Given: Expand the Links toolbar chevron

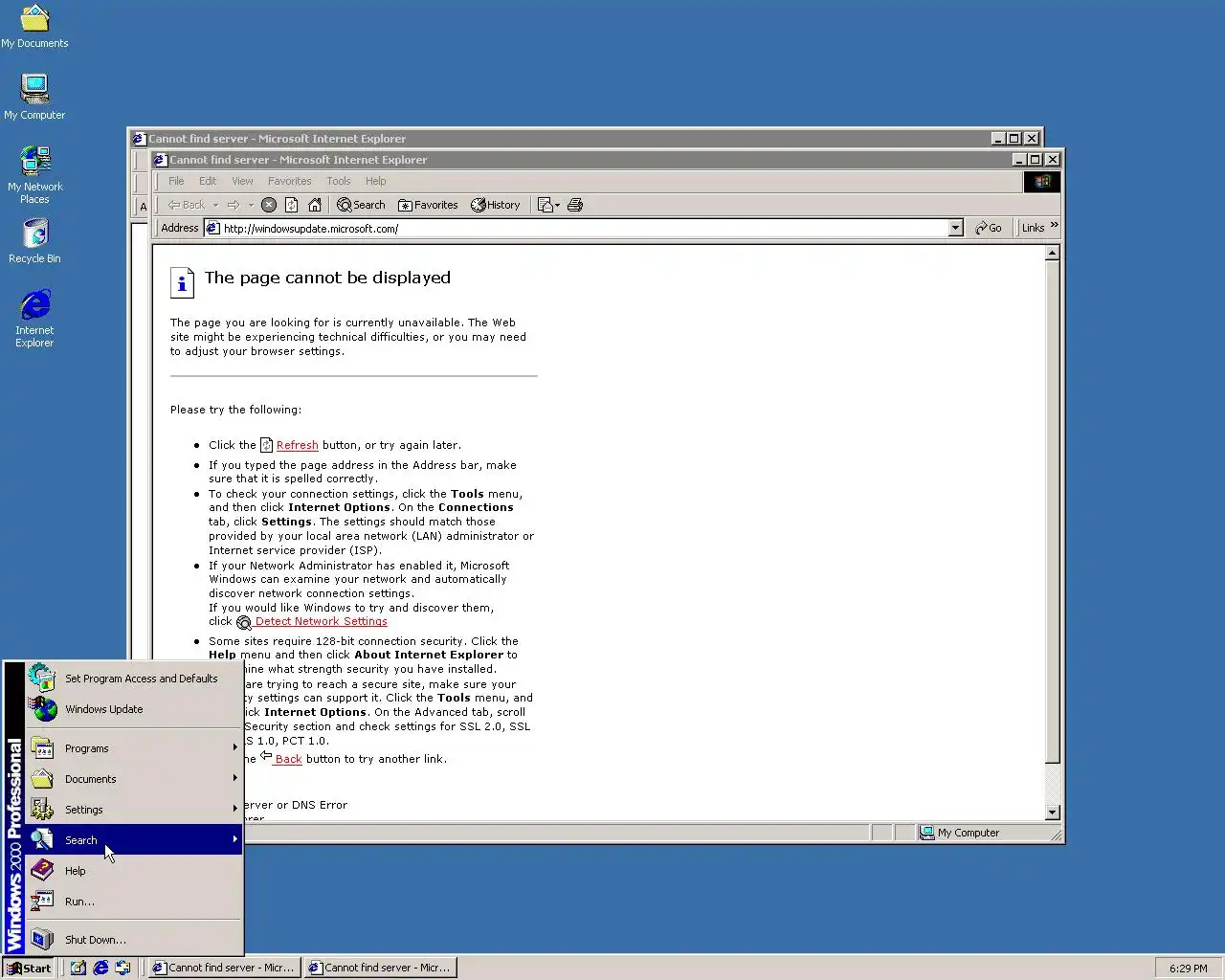Looking at the screenshot, I should click(1055, 226).
